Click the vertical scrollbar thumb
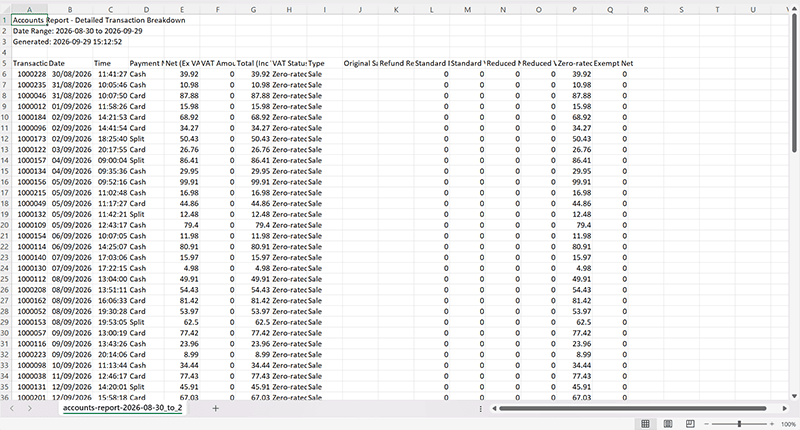This screenshot has height=430, width=800. [x=794, y=83]
